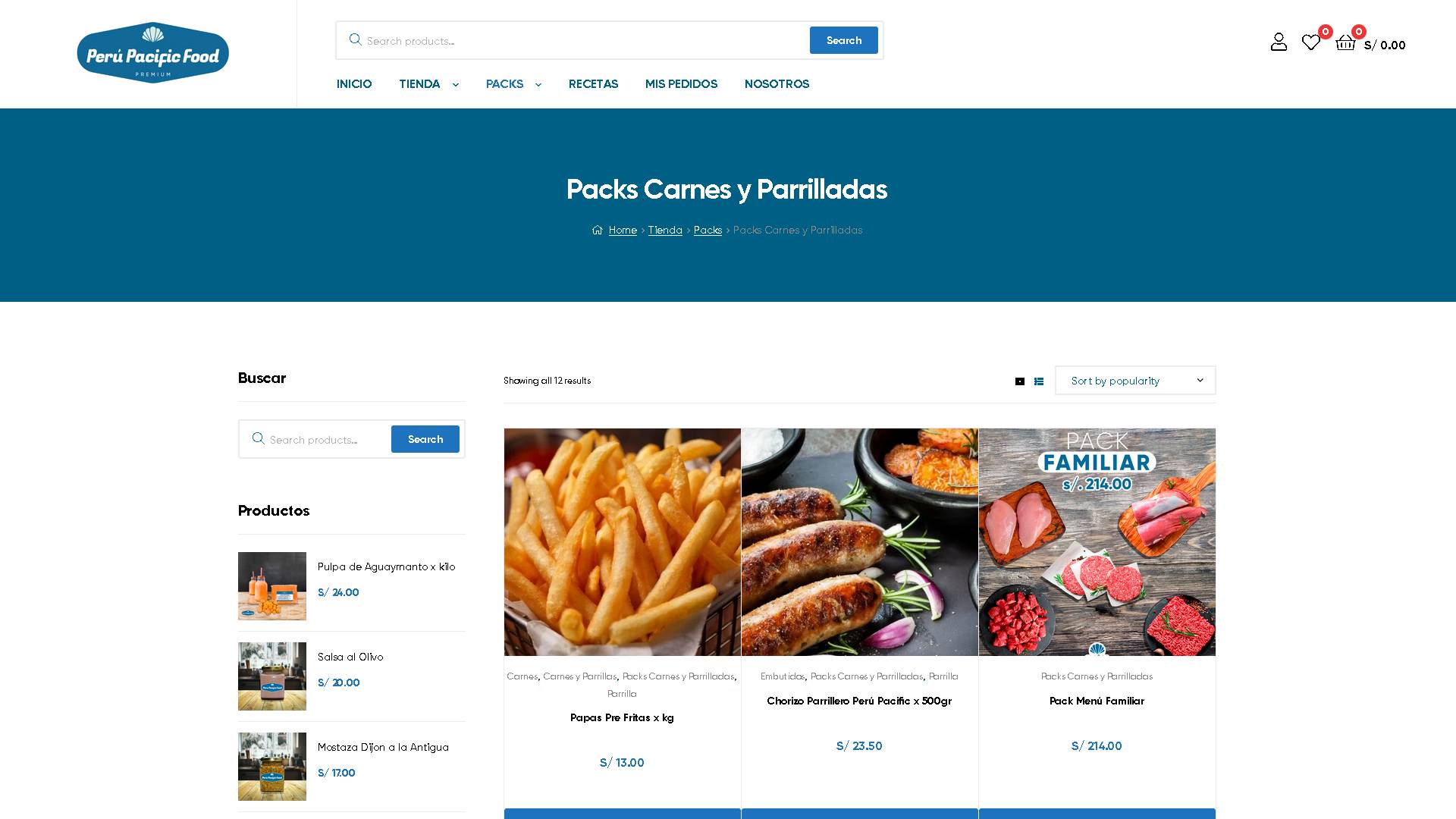
Task: Open the Pack Menú Familiar product image
Action: point(1097,542)
